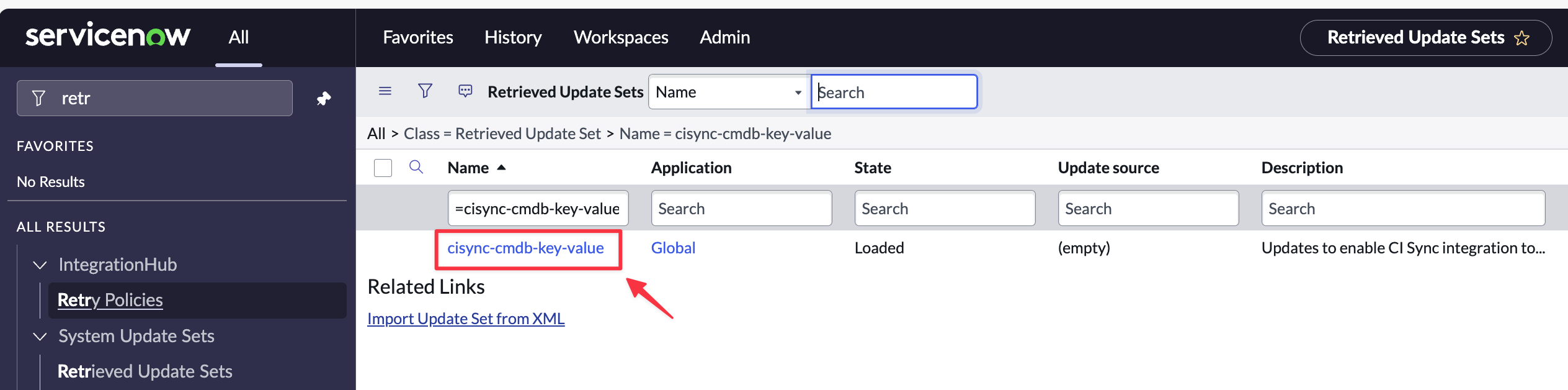Click Class = Retrieved Update Set breadcrumb

(x=502, y=134)
